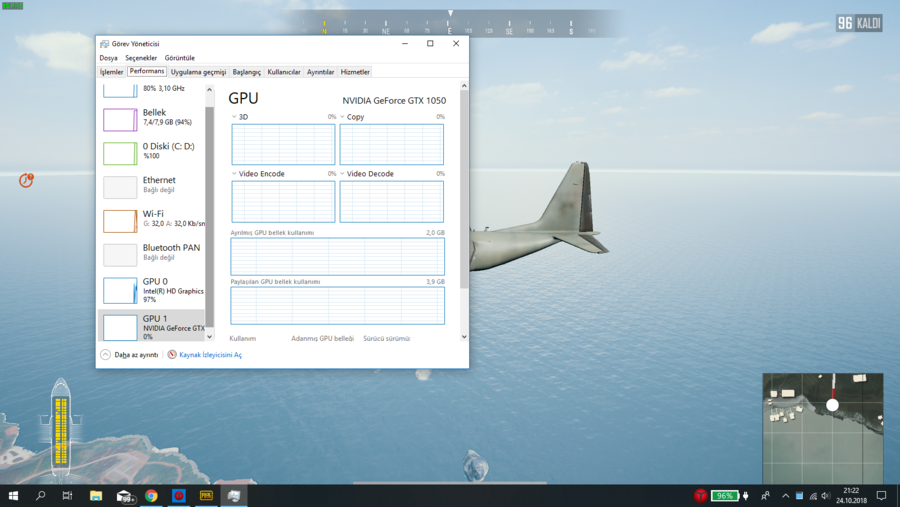Click the power plug tray icon

[746, 496]
